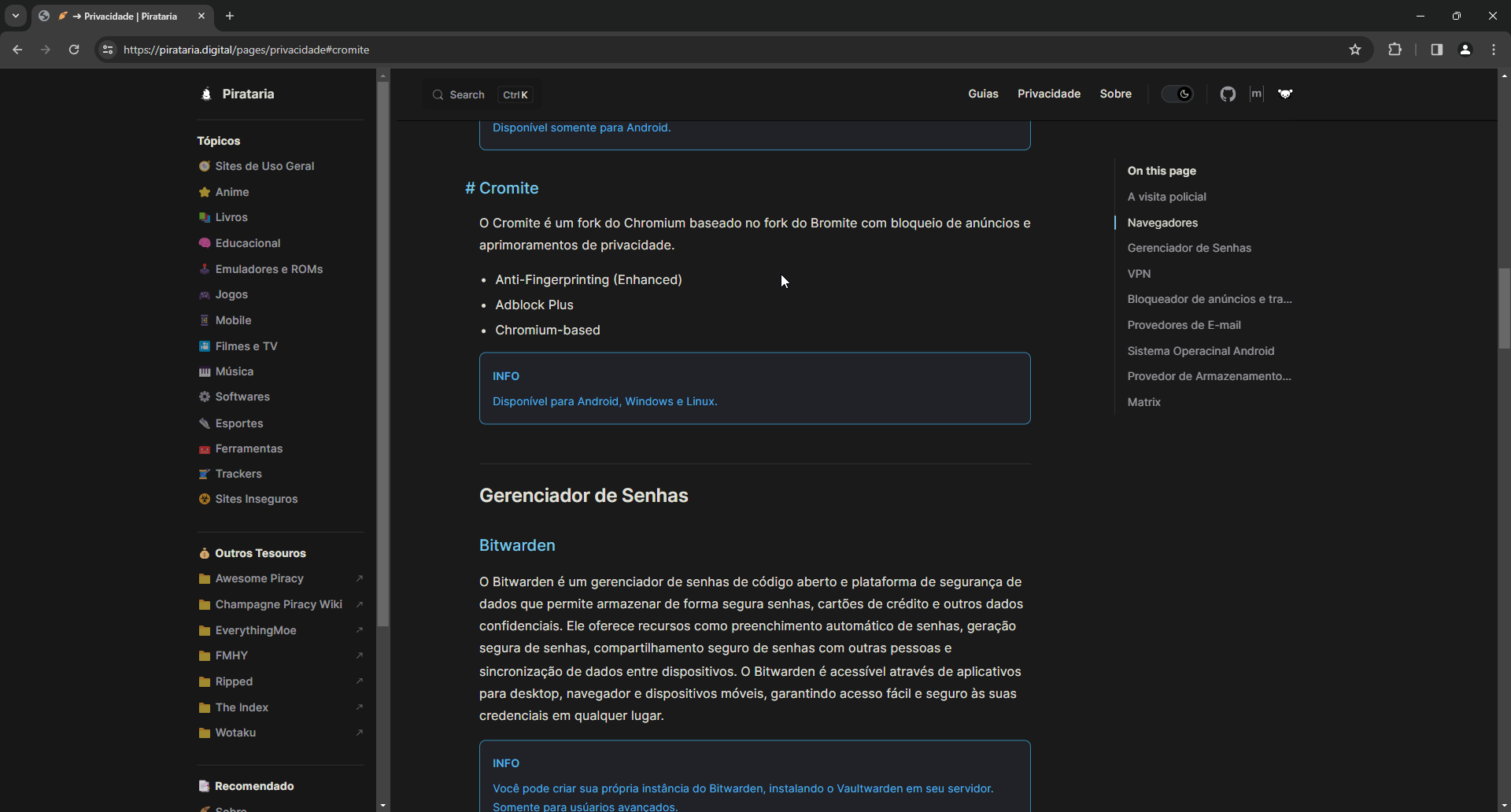
Task: Select Sobre in the top navigation
Action: (1115, 94)
